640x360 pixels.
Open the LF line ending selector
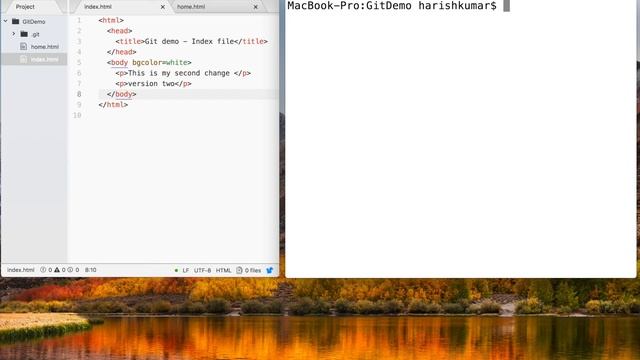186,270
